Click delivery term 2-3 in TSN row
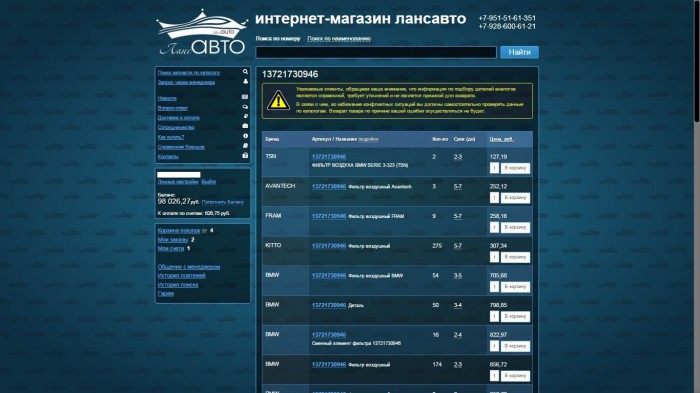The width and height of the screenshot is (700, 393). click(x=458, y=157)
